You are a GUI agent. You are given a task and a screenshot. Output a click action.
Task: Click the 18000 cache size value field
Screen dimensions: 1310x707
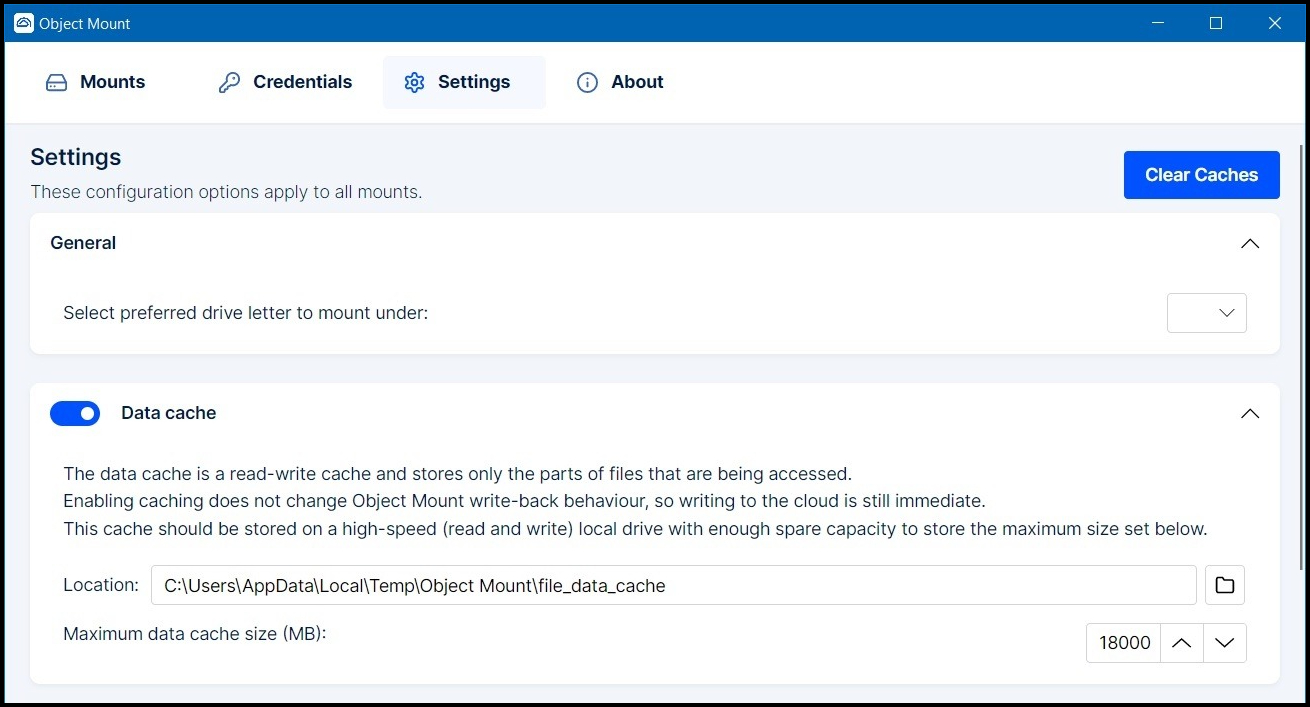tap(1124, 643)
